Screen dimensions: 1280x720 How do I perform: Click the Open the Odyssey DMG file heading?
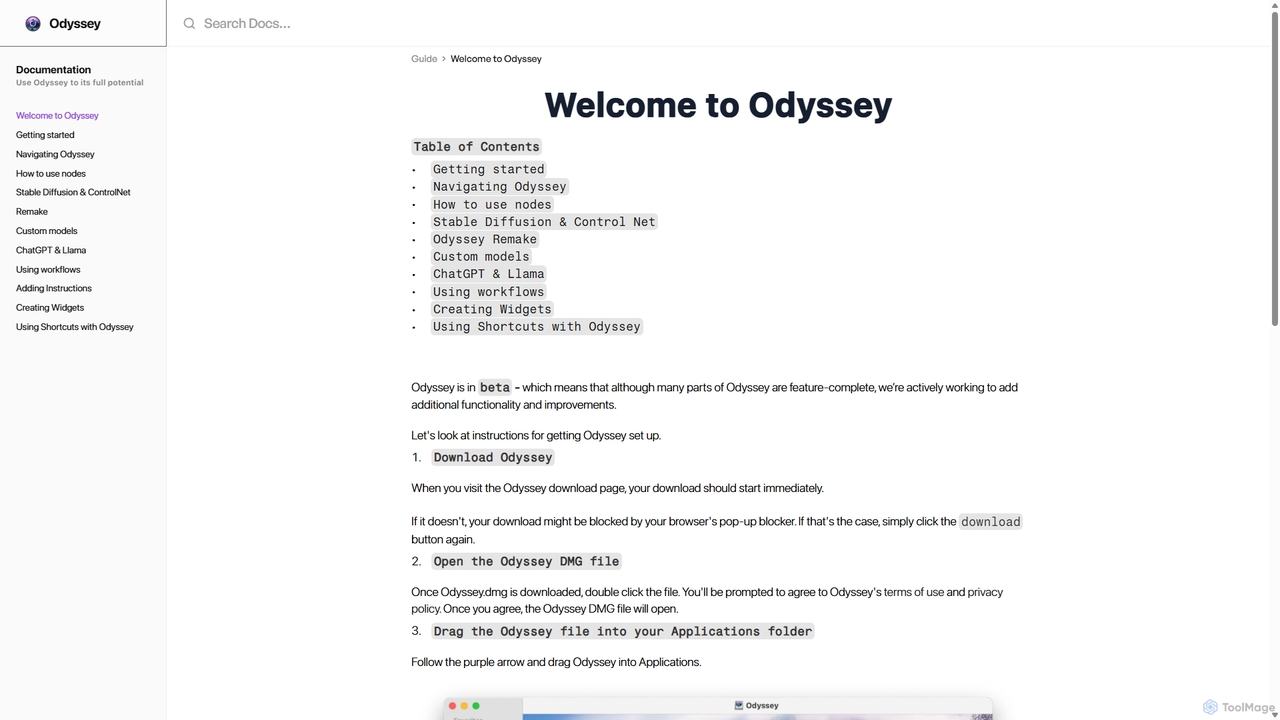(526, 561)
